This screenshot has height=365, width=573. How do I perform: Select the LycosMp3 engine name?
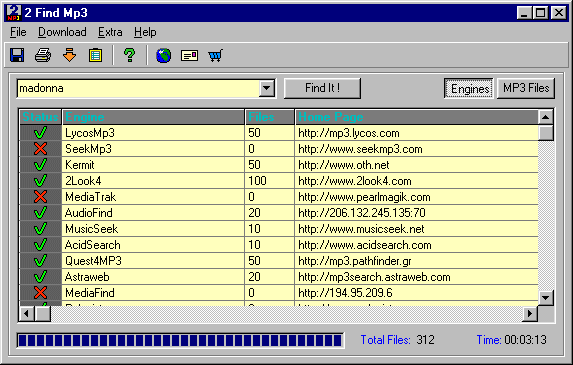click(90, 133)
